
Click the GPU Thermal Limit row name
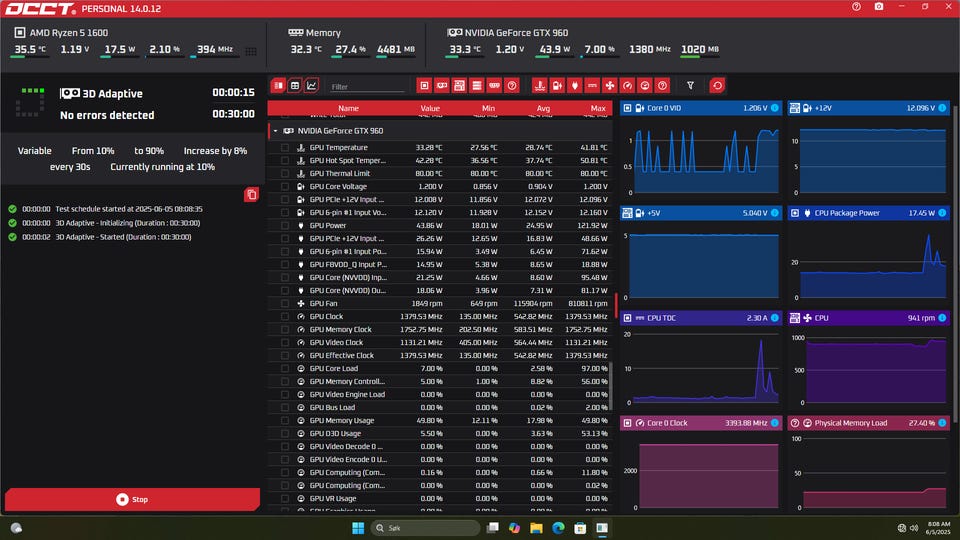(x=339, y=173)
